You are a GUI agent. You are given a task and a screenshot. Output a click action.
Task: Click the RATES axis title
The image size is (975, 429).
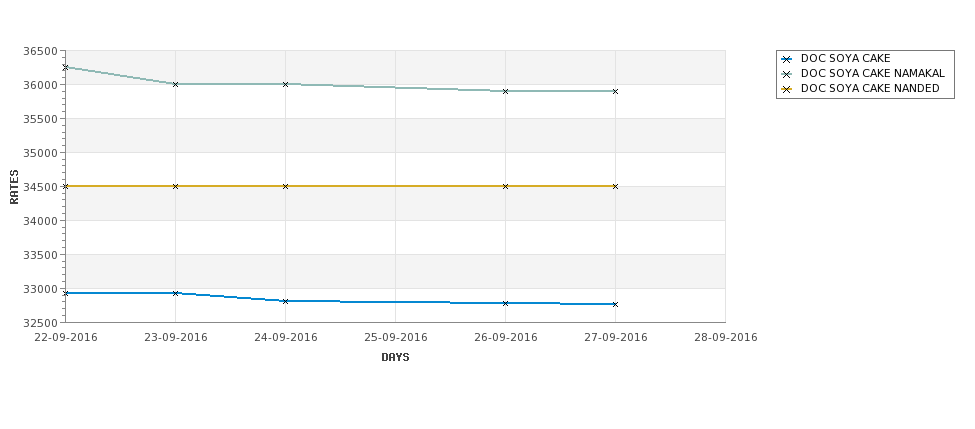[14, 187]
